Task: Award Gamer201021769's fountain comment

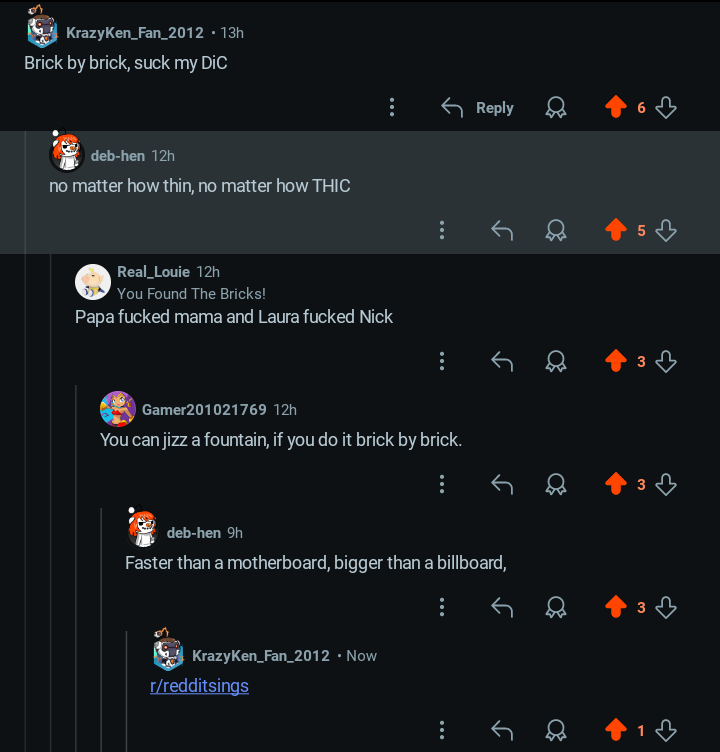Action: 555,484
